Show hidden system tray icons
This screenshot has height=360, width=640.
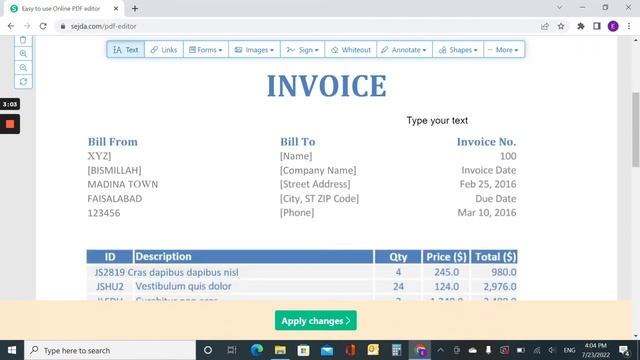tap(441, 350)
